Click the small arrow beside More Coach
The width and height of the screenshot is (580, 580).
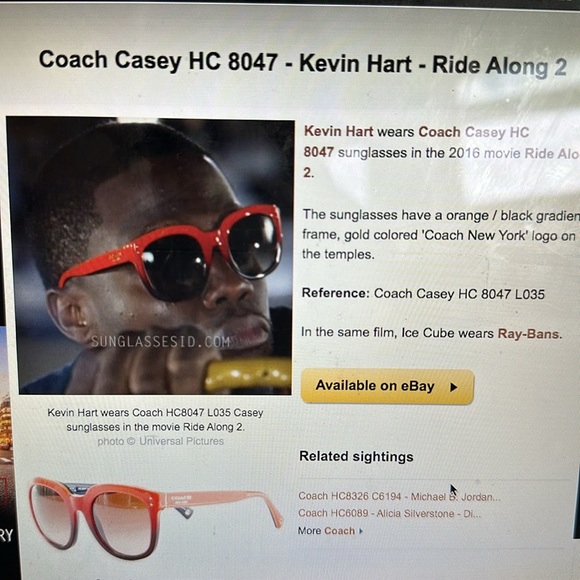361,531
